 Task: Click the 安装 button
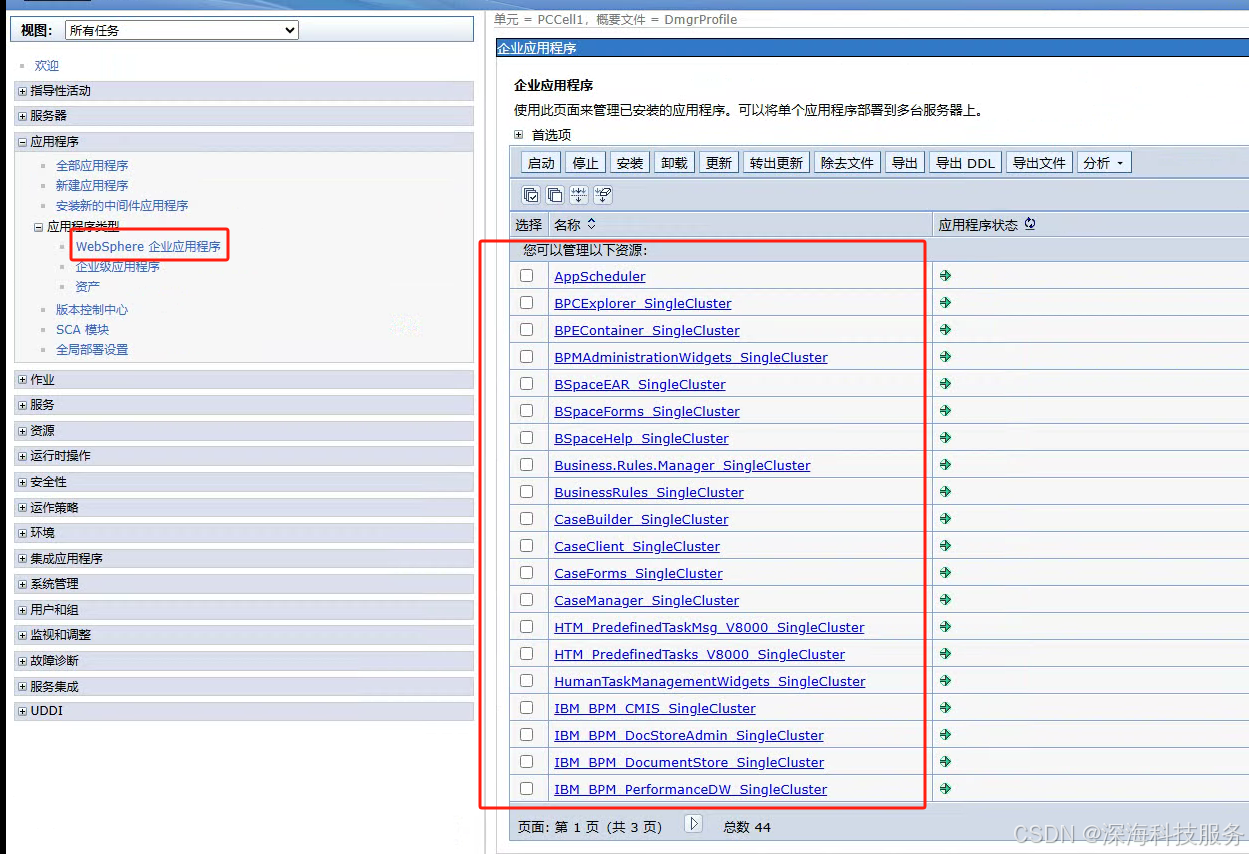(x=630, y=163)
